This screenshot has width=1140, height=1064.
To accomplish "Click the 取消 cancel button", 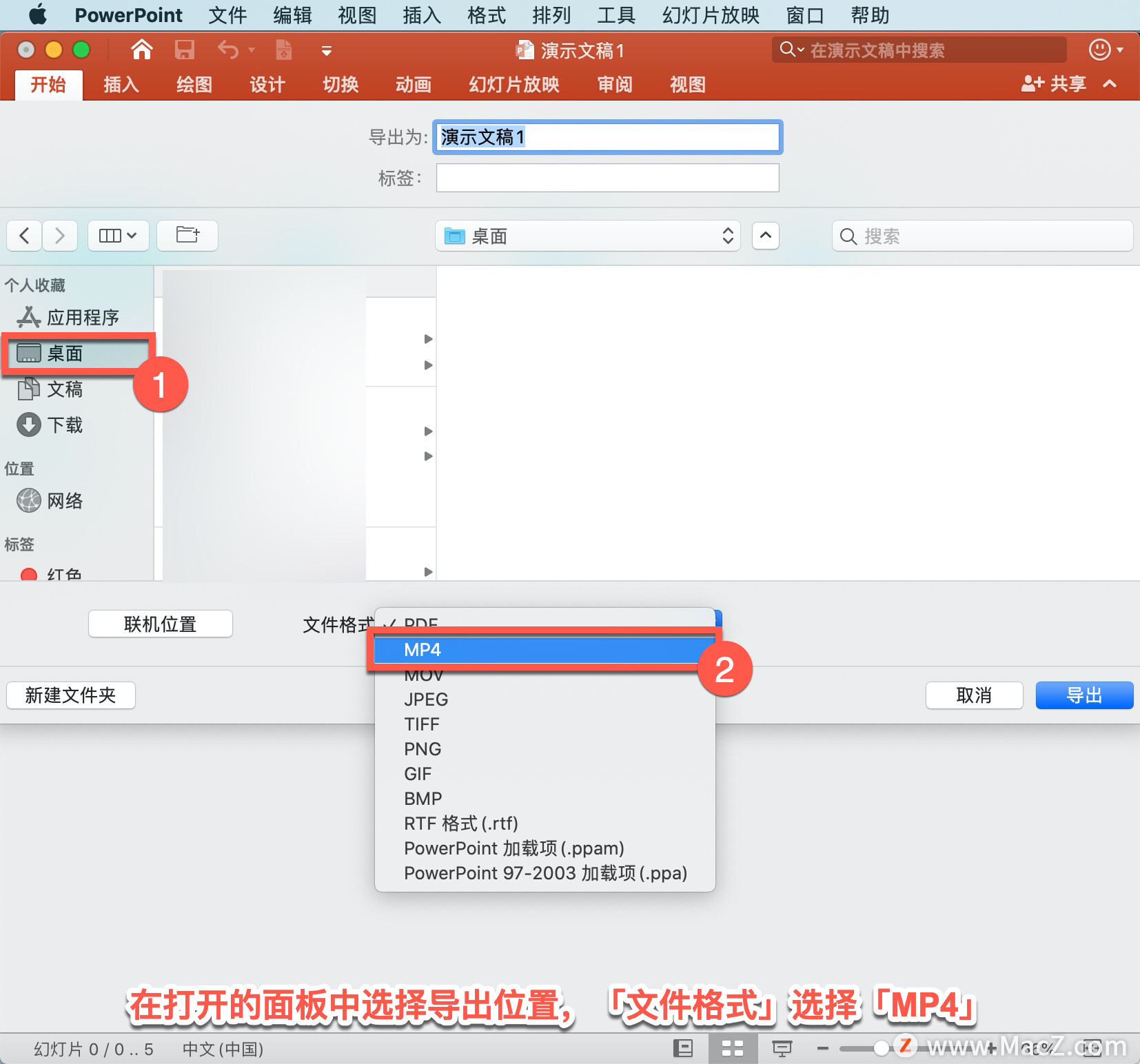I will point(975,695).
